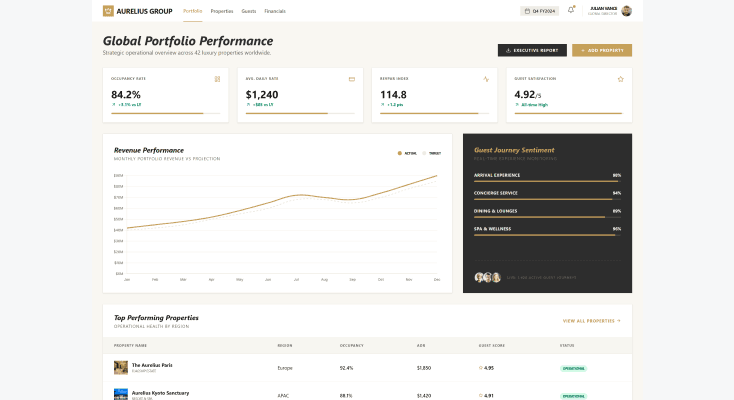Click the ADR column header
The width and height of the screenshot is (734, 400).
coord(421,346)
